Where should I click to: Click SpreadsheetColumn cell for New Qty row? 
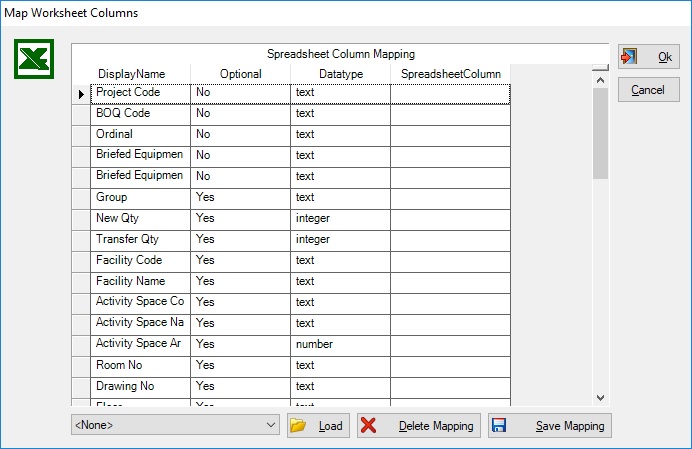[x=450, y=218]
